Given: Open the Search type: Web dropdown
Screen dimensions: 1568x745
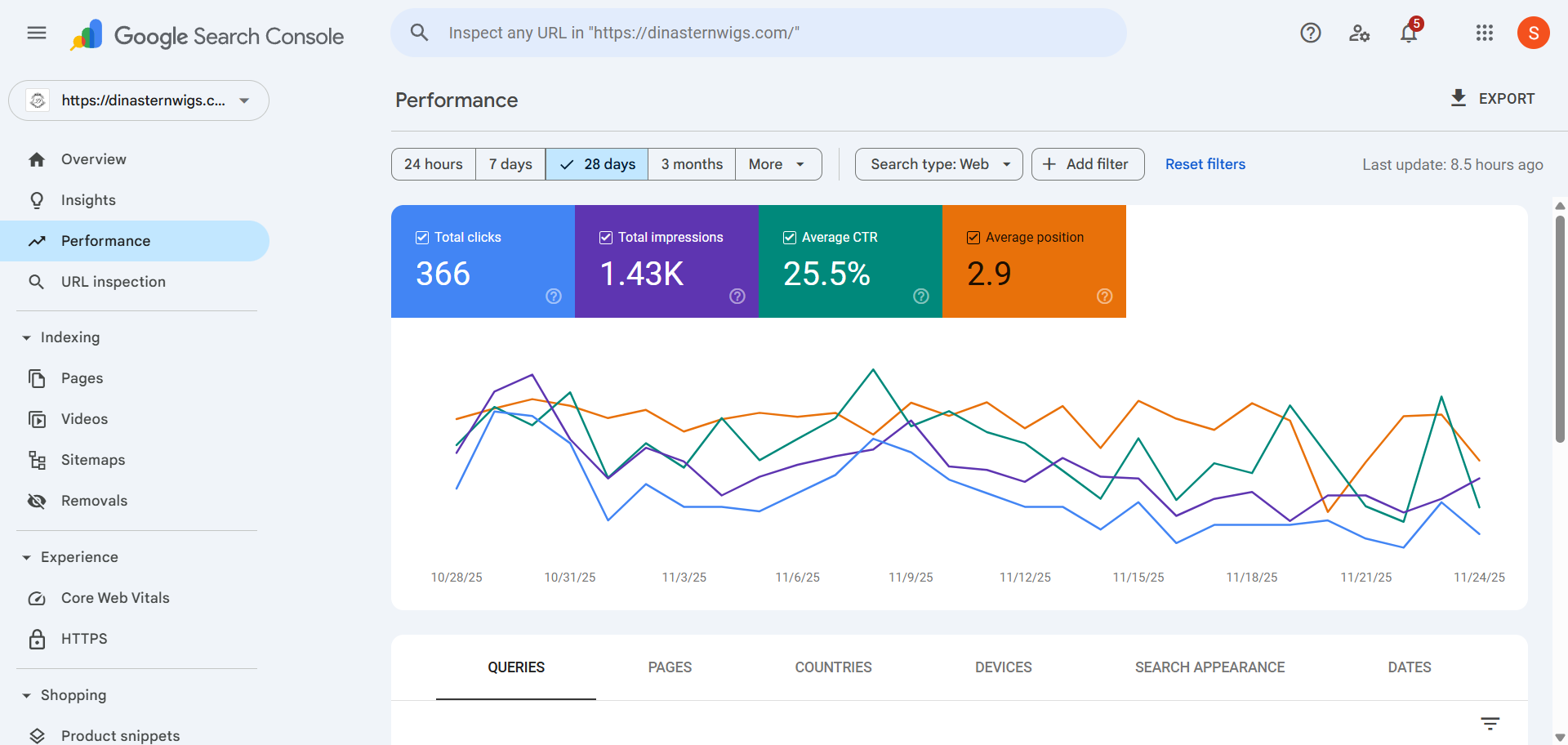Looking at the screenshot, I should click(x=939, y=164).
